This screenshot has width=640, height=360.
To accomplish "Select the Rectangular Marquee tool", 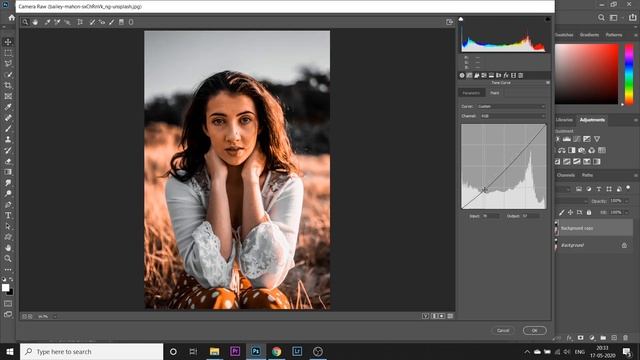I will pyautogui.click(x=8, y=53).
